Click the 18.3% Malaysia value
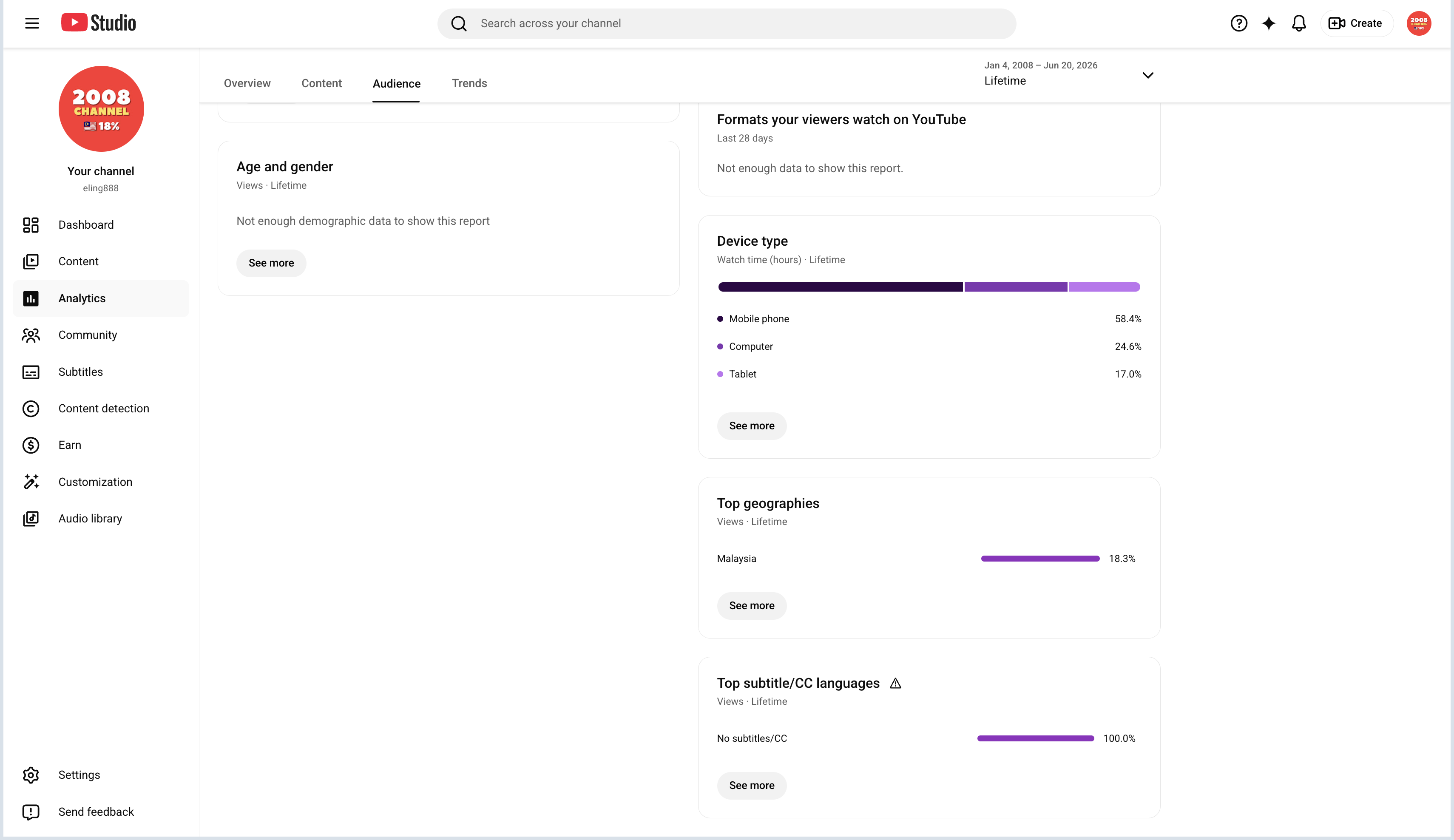 [1122, 559]
